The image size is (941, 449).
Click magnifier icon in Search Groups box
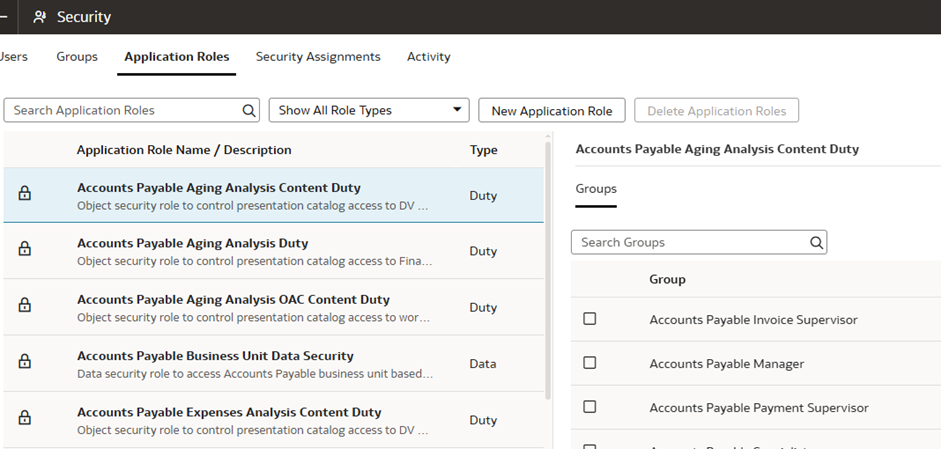point(816,242)
